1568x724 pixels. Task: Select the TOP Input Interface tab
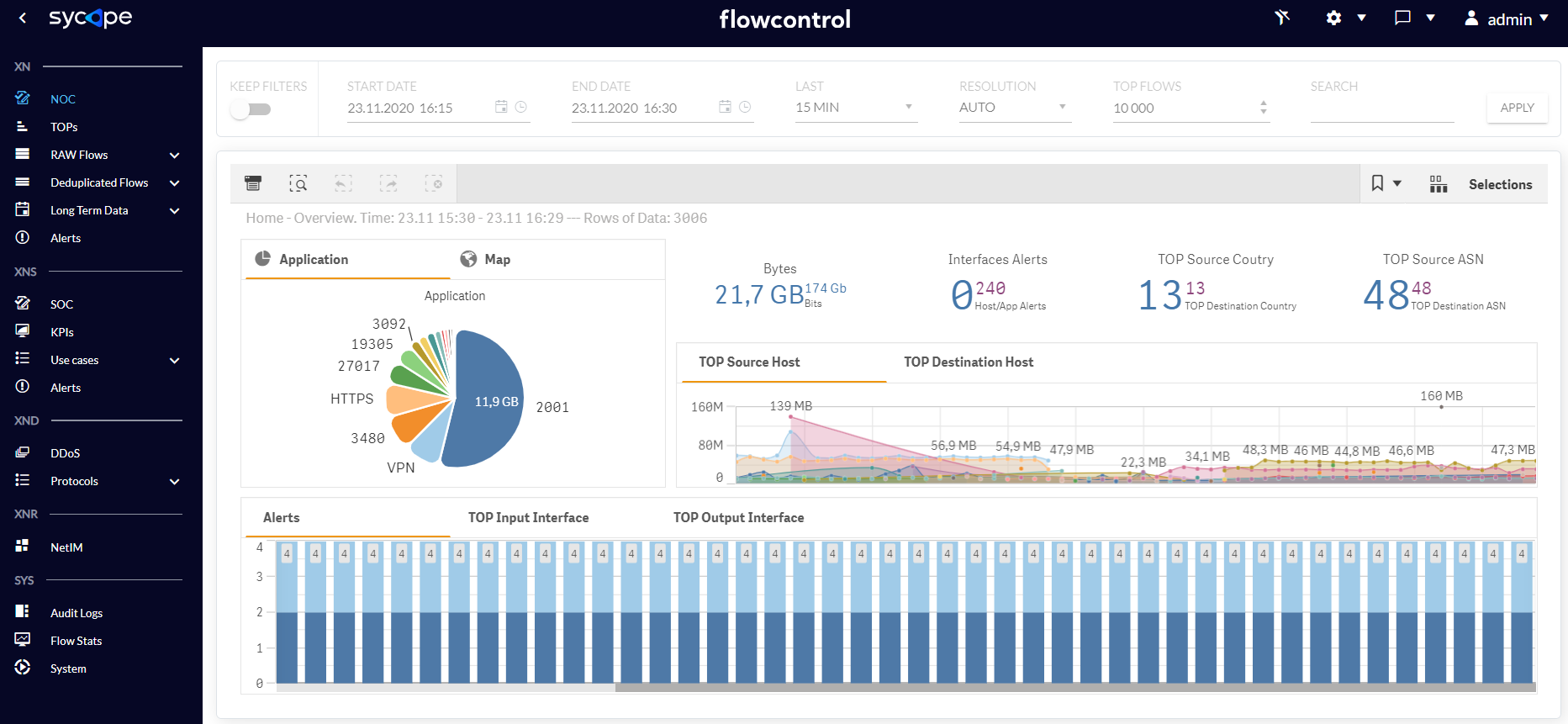tap(528, 517)
